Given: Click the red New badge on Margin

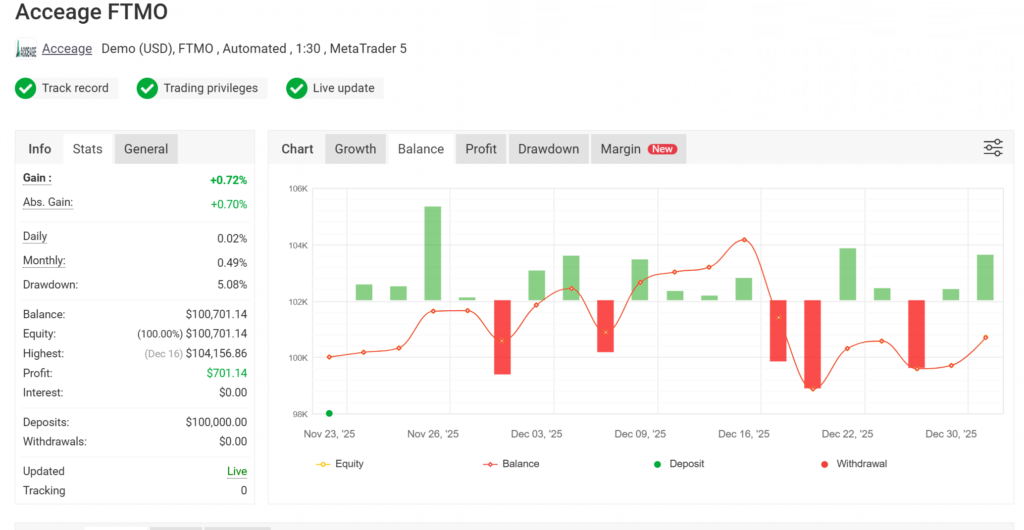Looking at the screenshot, I should [662, 149].
